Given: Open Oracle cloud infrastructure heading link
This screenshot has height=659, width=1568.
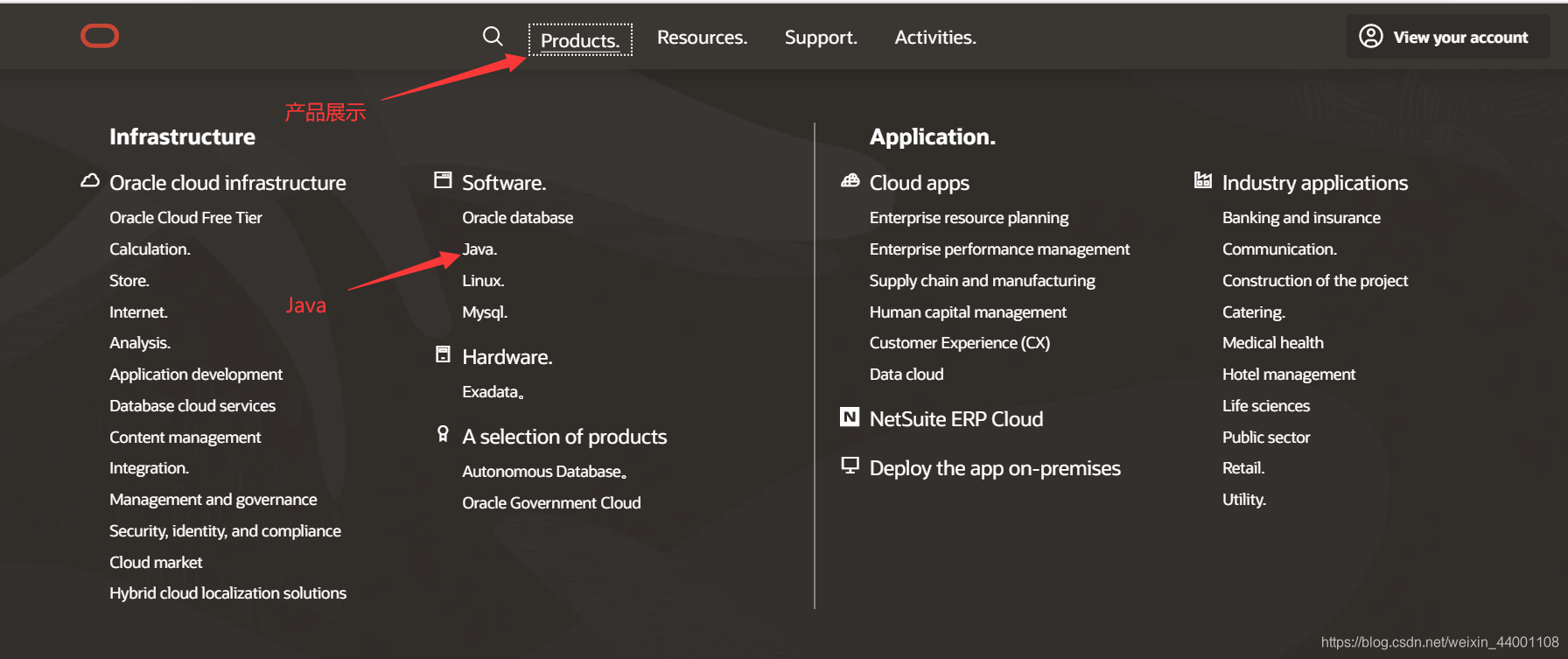Looking at the screenshot, I should tap(227, 183).
